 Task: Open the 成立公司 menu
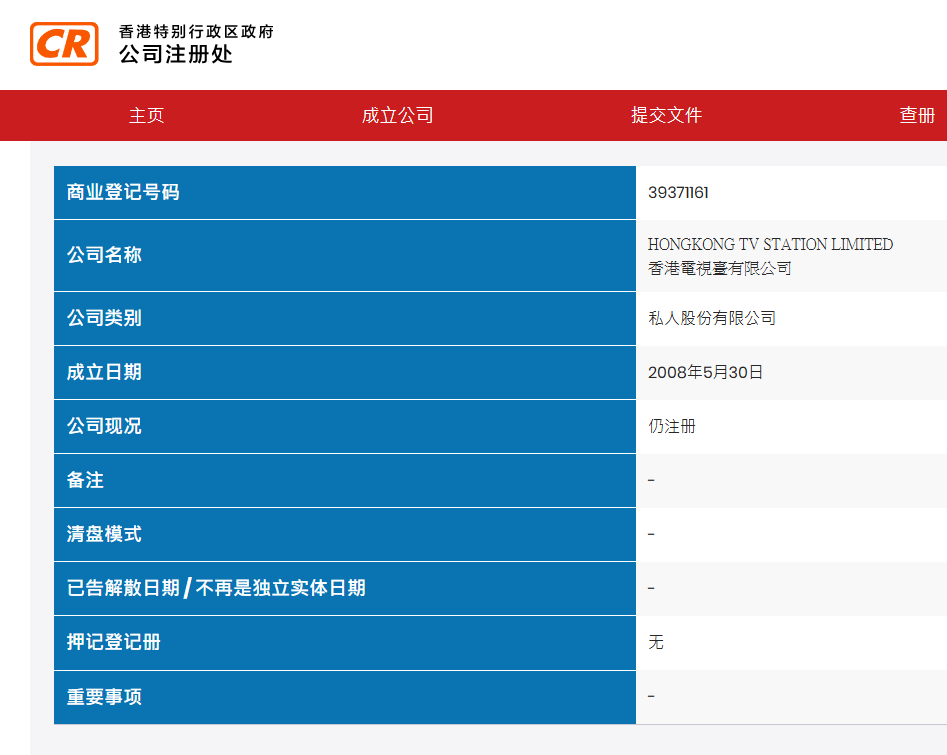(397, 115)
